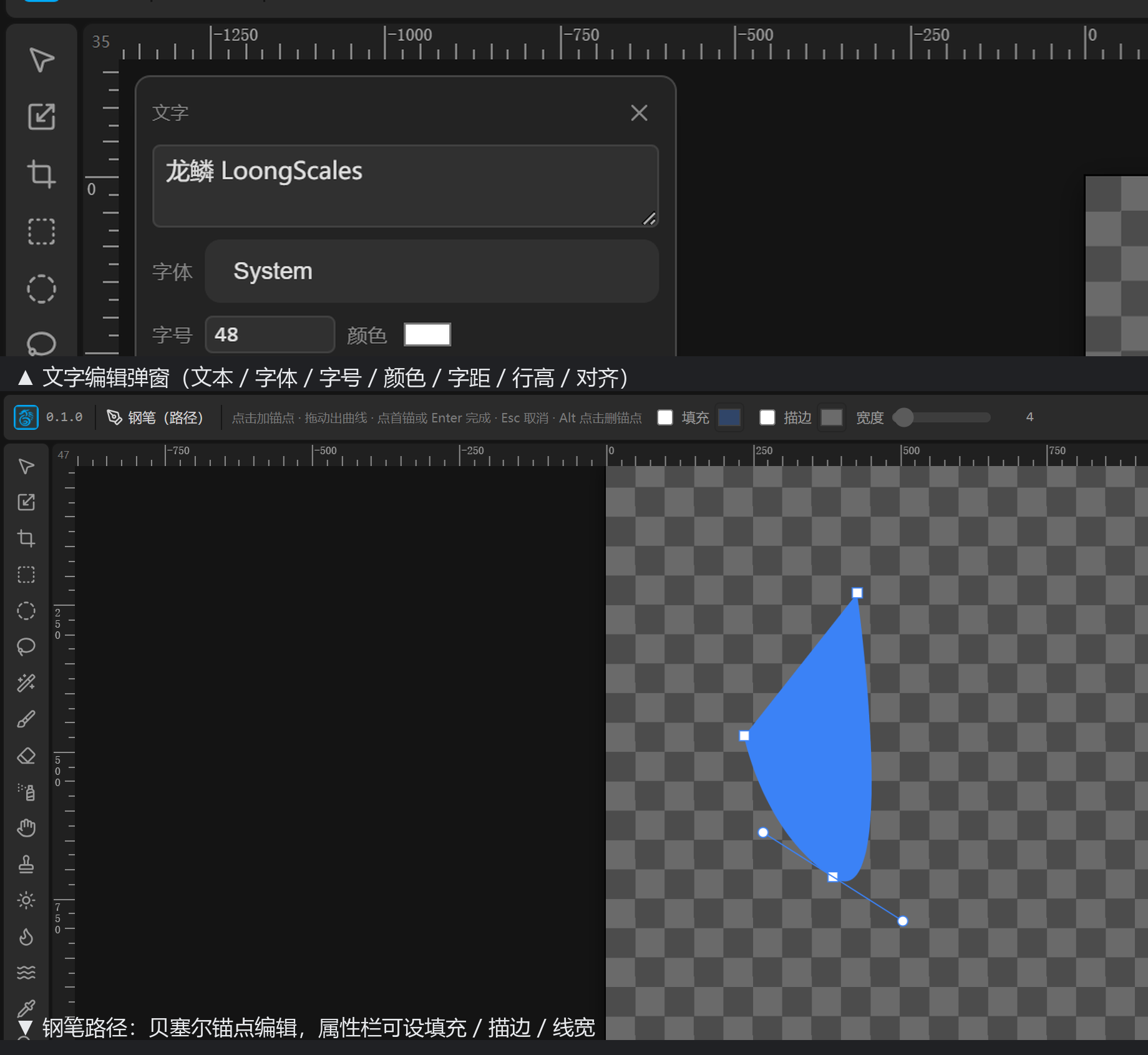Select the hand pan tool
The height and width of the screenshot is (1055, 1148).
pos(26,828)
